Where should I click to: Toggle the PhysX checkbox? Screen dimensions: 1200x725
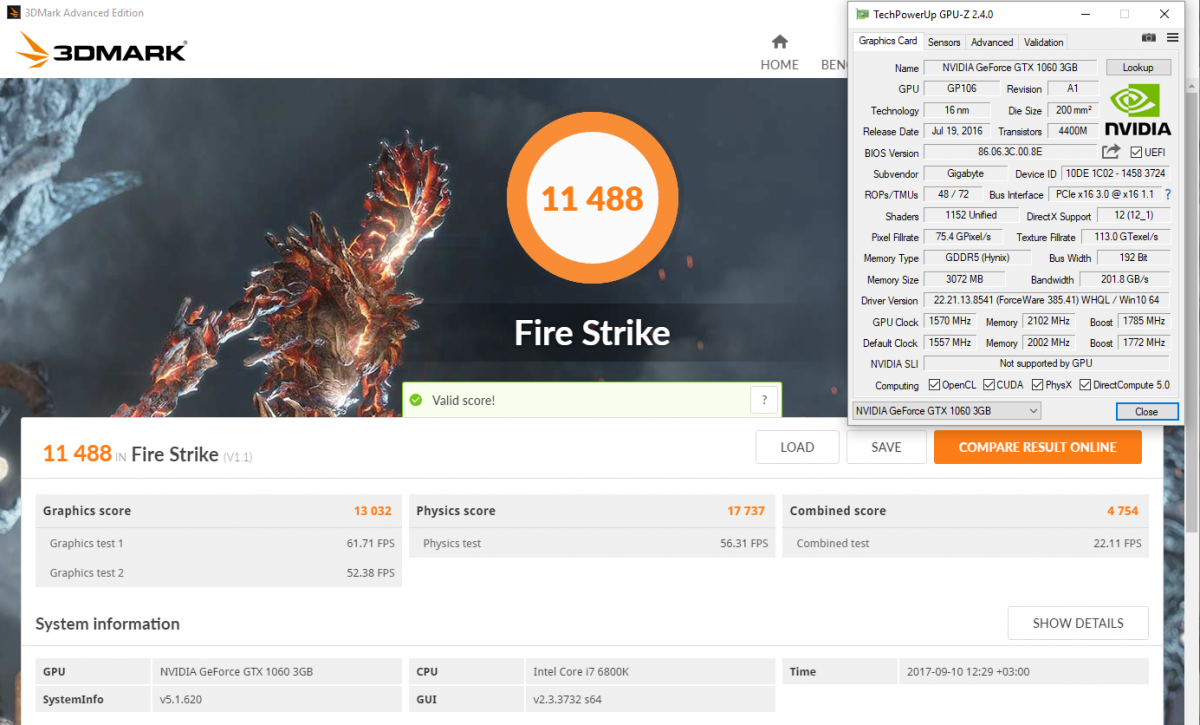1038,384
